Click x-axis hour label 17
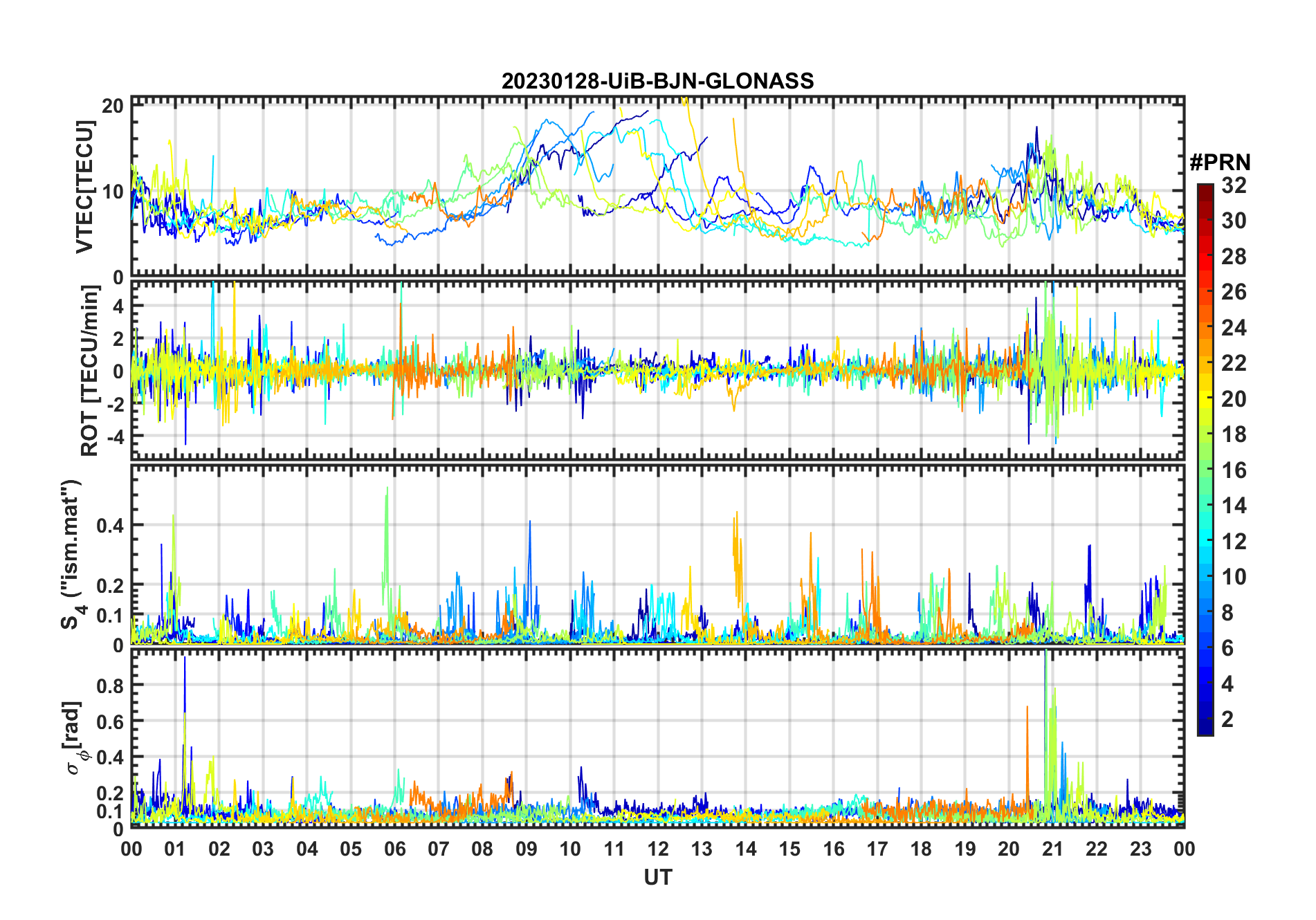Screen dimensions: 1316x920 [877, 849]
